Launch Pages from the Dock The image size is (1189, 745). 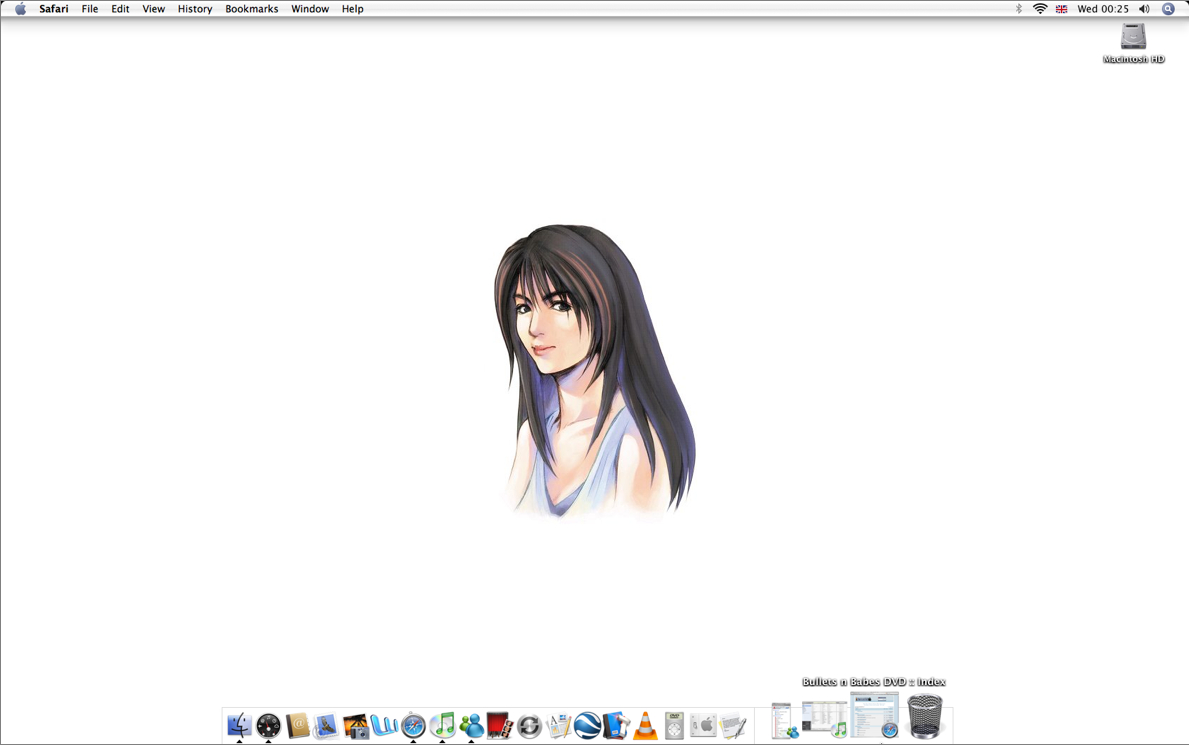click(x=559, y=726)
